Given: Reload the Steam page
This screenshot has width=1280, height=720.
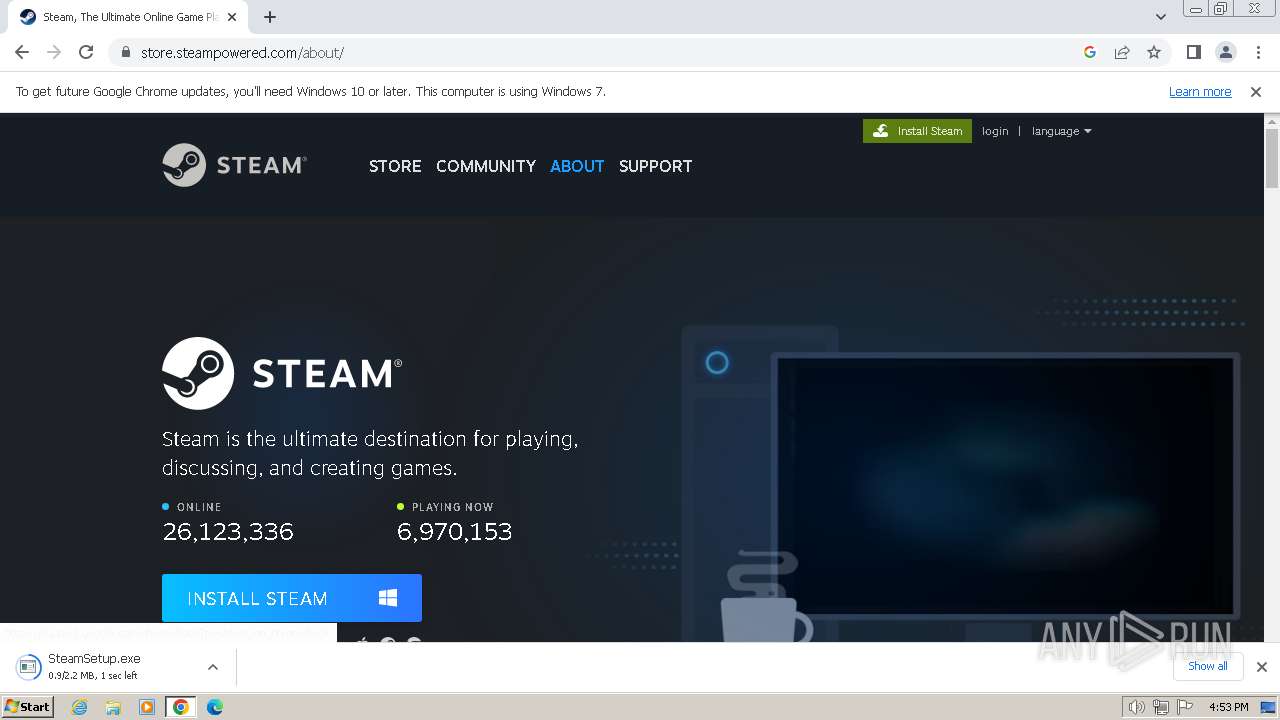Looking at the screenshot, I should coord(86,52).
